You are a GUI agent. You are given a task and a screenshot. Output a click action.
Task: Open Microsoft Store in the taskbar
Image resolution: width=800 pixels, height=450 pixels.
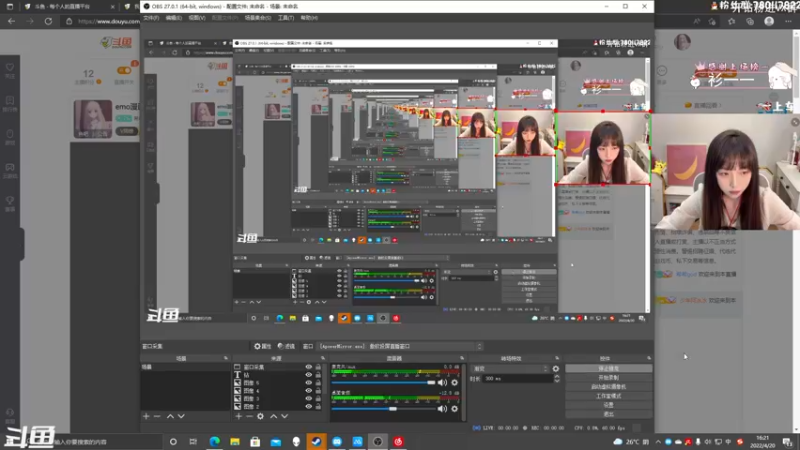[x=255, y=441]
